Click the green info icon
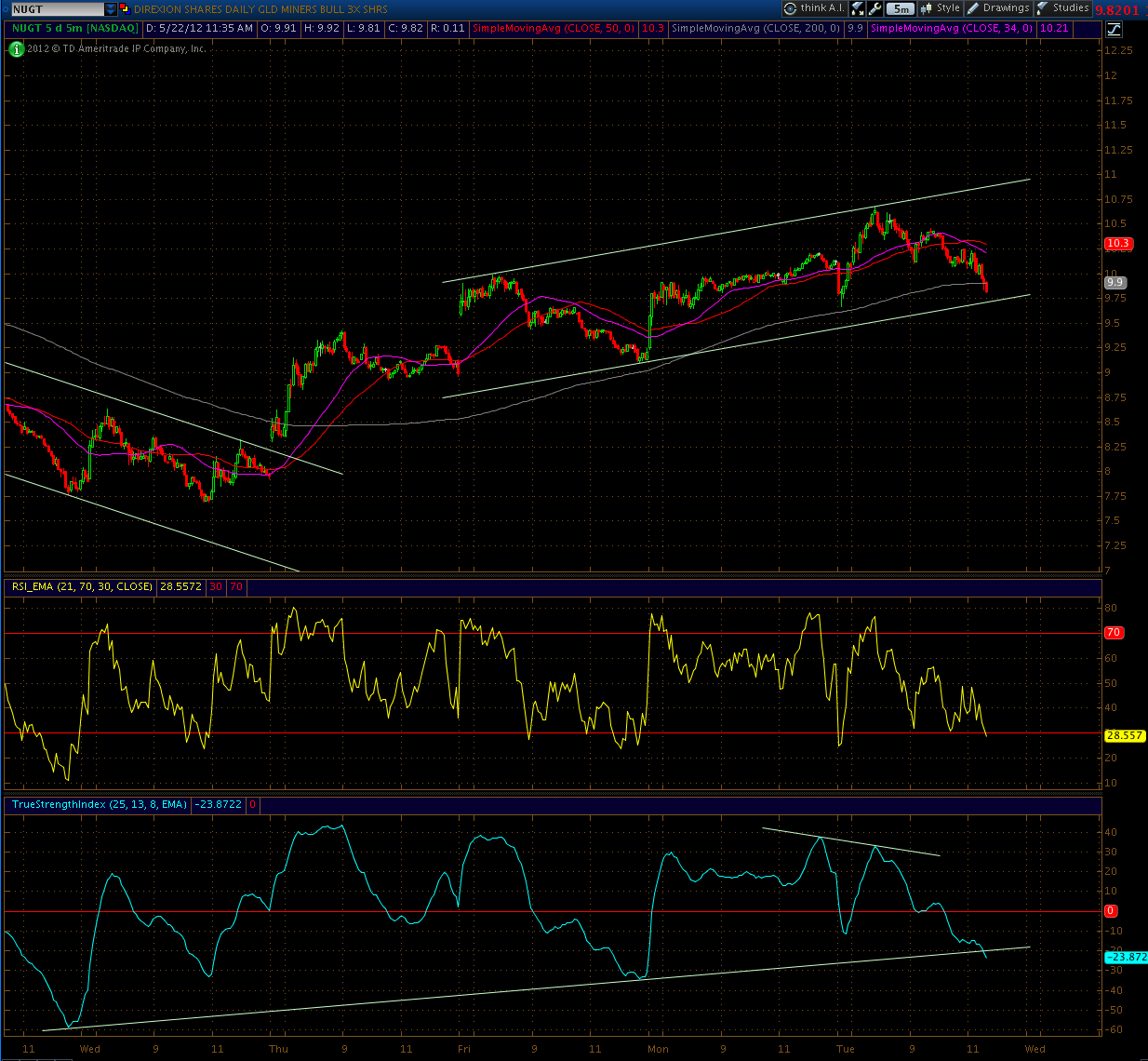The image size is (1148, 1061). click(x=16, y=48)
